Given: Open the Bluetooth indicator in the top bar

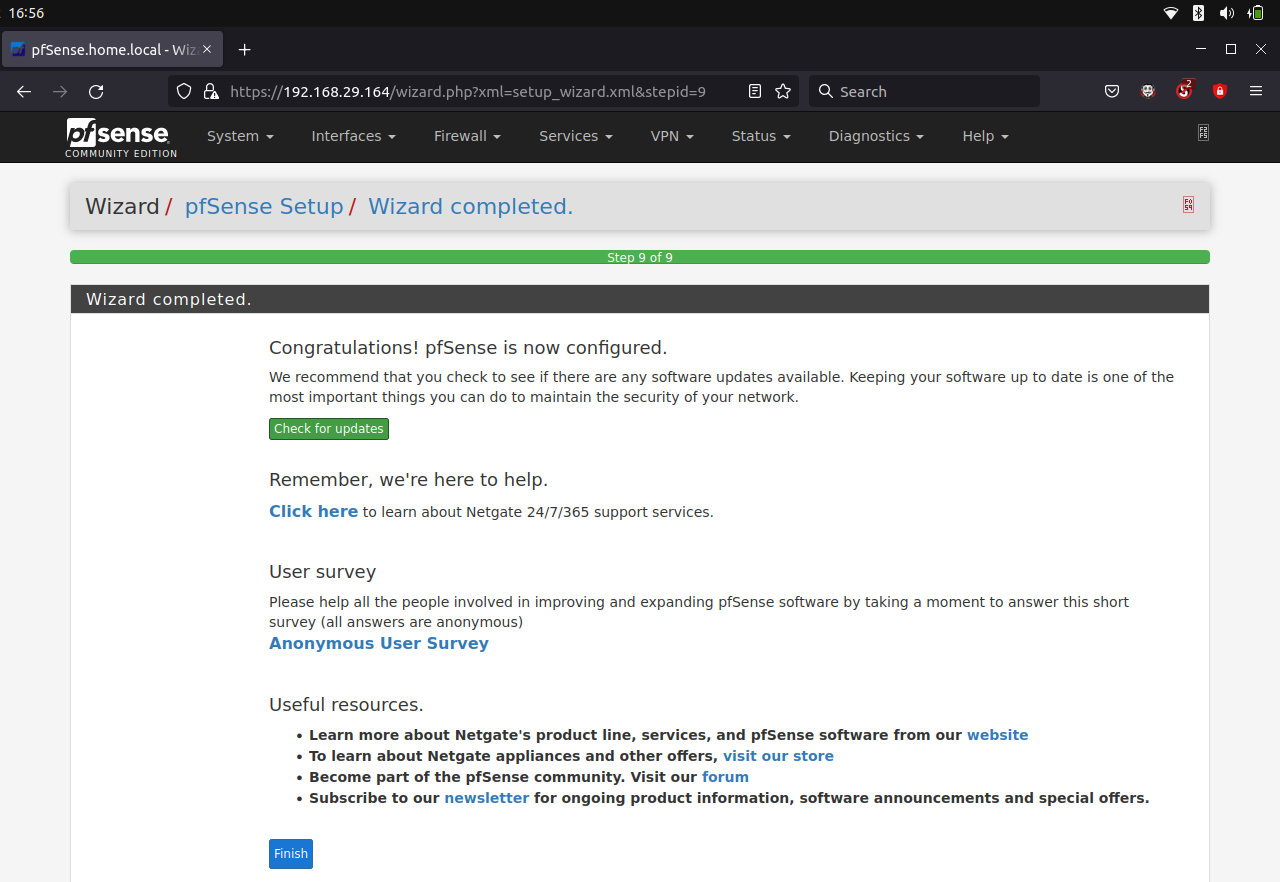Looking at the screenshot, I should [x=1198, y=13].
